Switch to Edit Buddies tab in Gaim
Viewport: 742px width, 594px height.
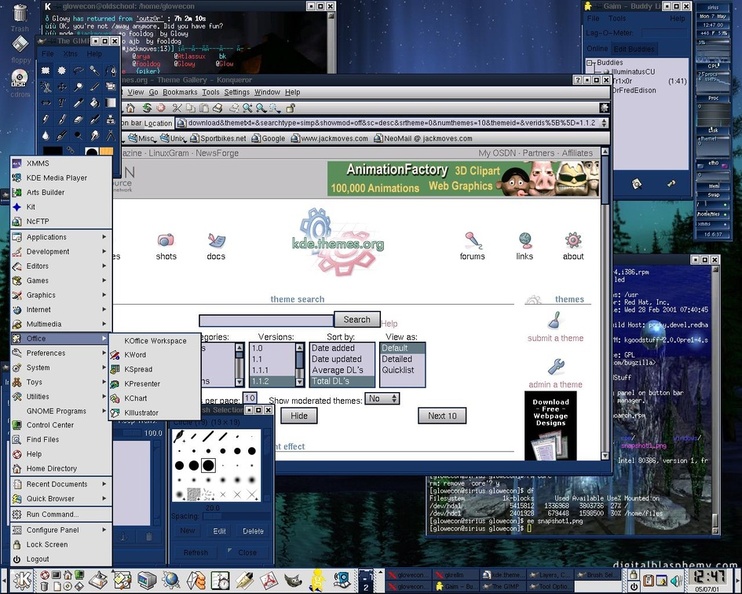point(634,49)
